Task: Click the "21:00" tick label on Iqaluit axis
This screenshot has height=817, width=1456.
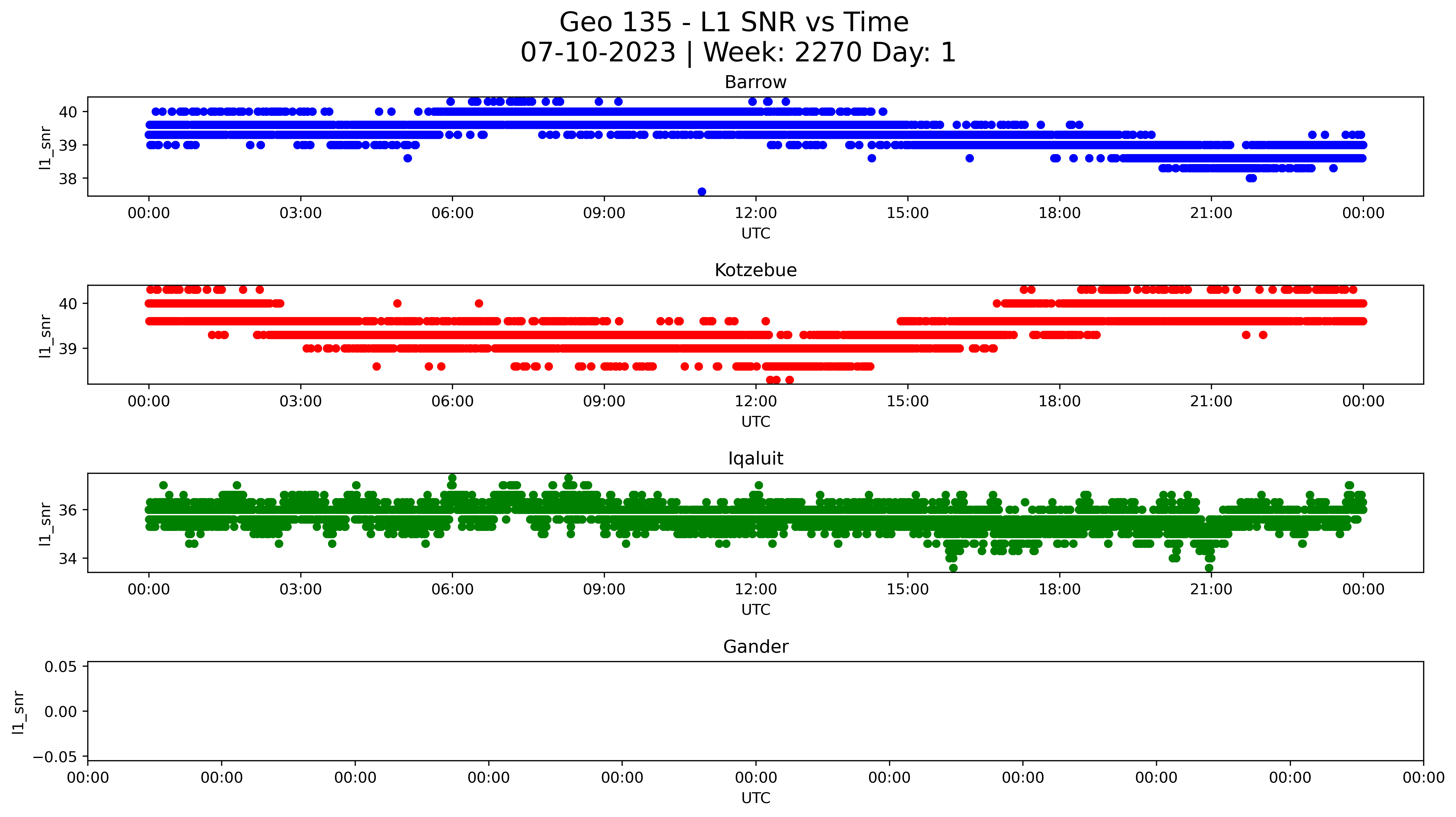Action: tap(1211, 590)
